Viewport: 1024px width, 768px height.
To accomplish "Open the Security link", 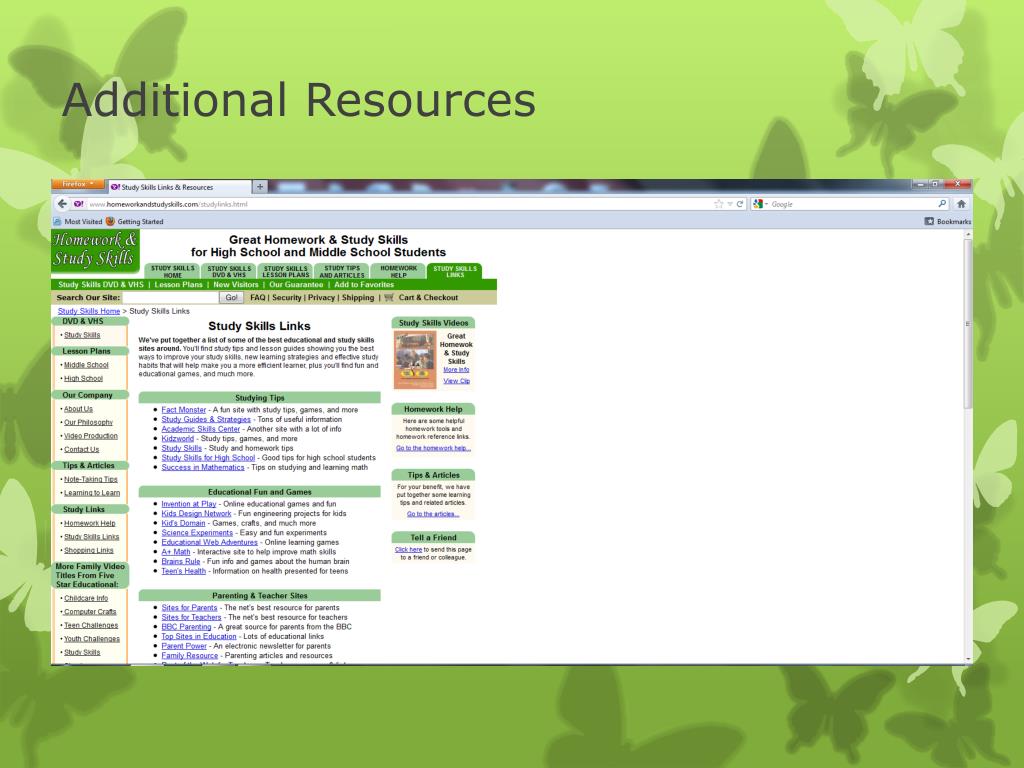I will (287, 297).
